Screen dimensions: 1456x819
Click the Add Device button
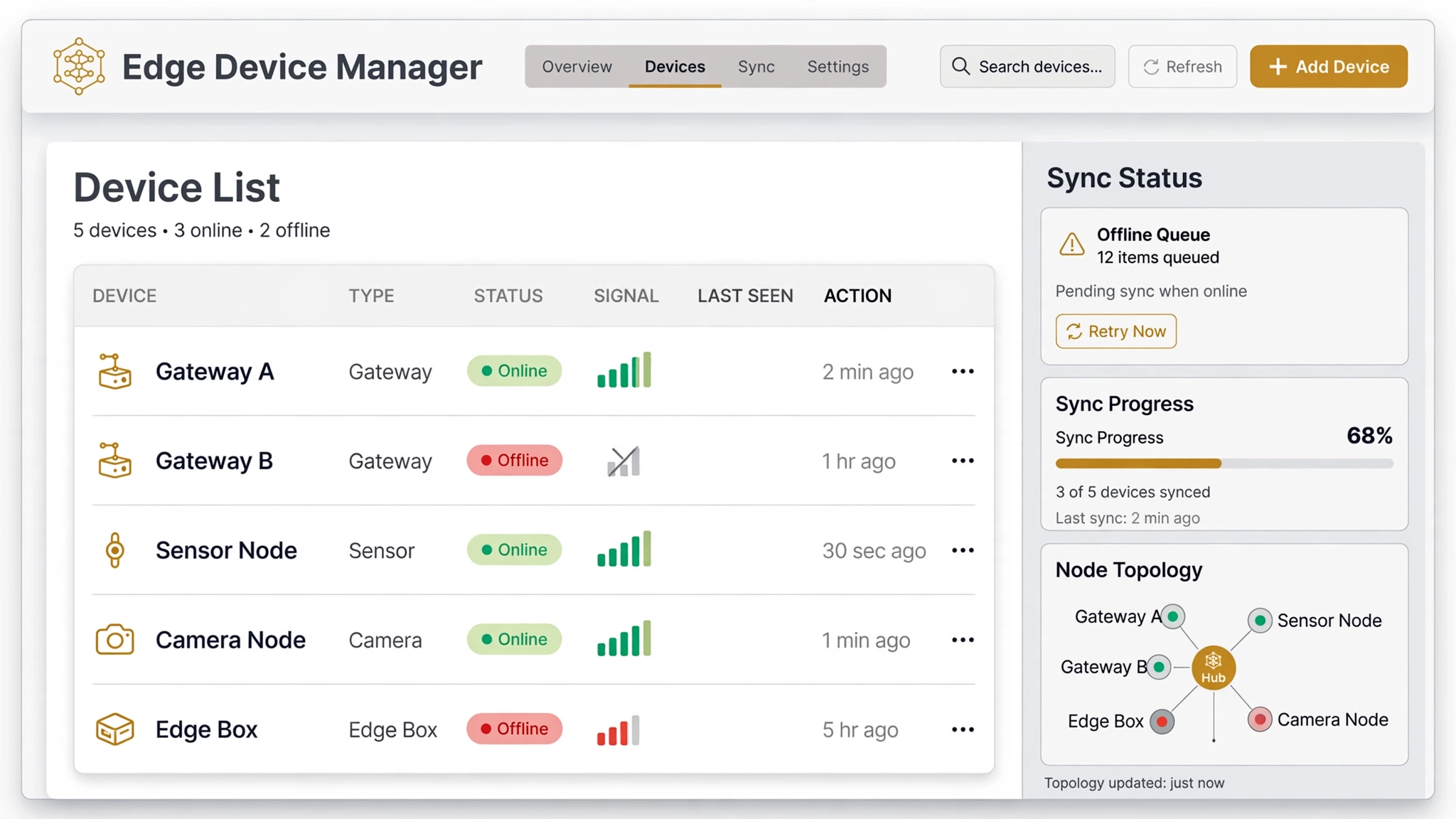point(1329,67)
